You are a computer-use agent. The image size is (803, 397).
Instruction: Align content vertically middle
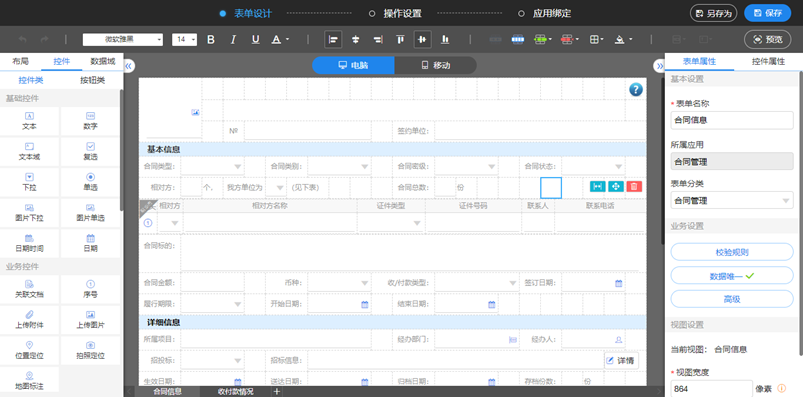click(422, 39)
